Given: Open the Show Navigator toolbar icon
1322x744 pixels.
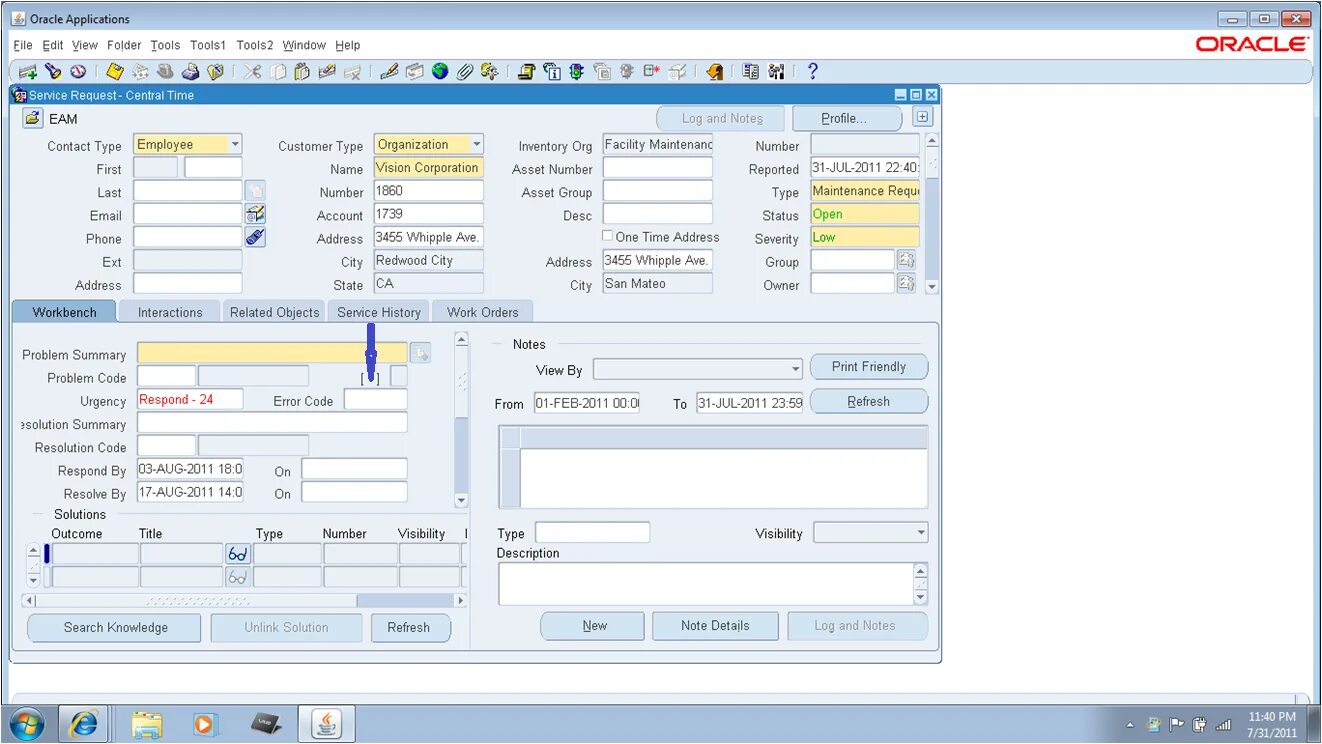Looking at the screenshot, I should coord(77,72).
